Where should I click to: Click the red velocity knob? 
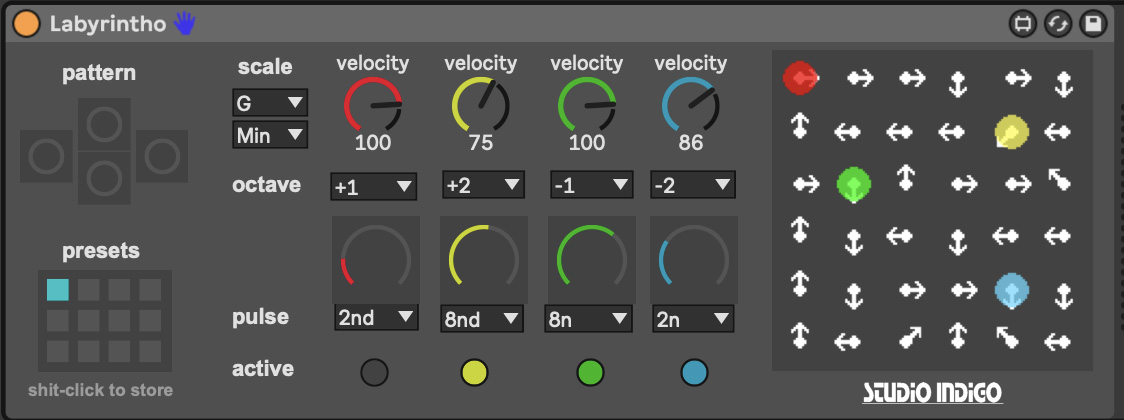tap(373, 107)
